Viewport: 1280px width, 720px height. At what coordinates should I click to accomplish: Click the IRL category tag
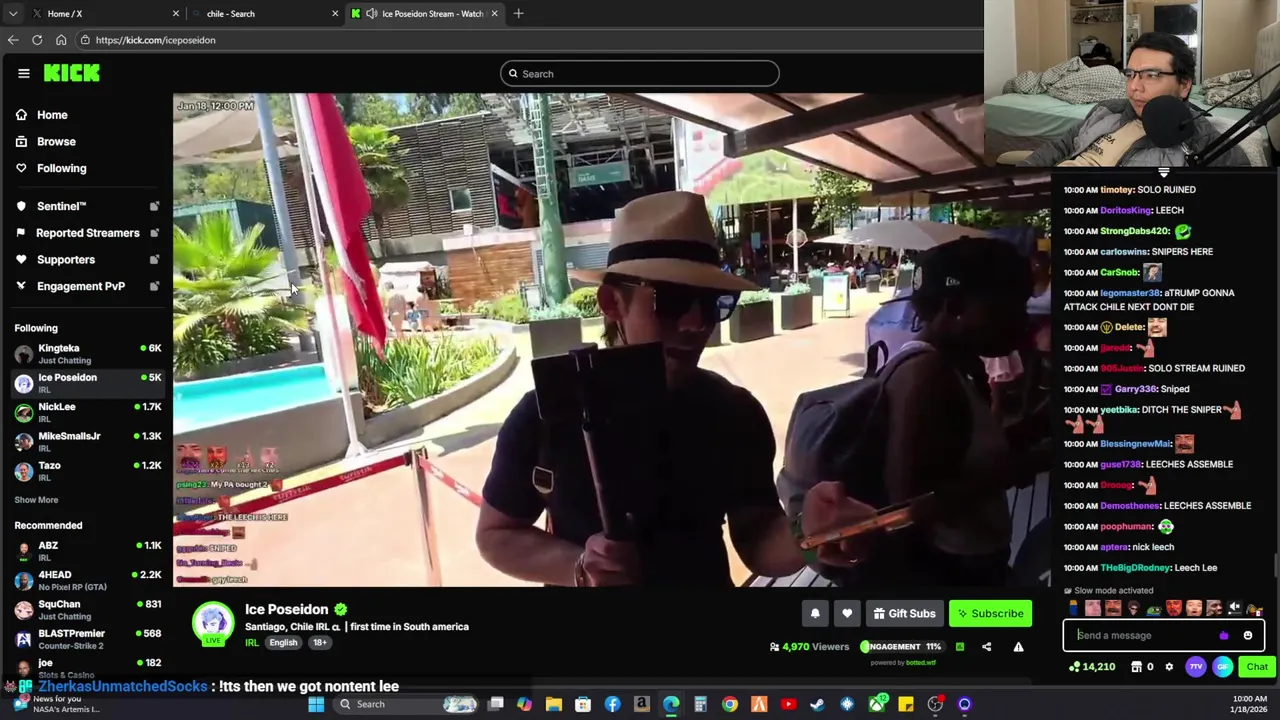pos(252,643)
